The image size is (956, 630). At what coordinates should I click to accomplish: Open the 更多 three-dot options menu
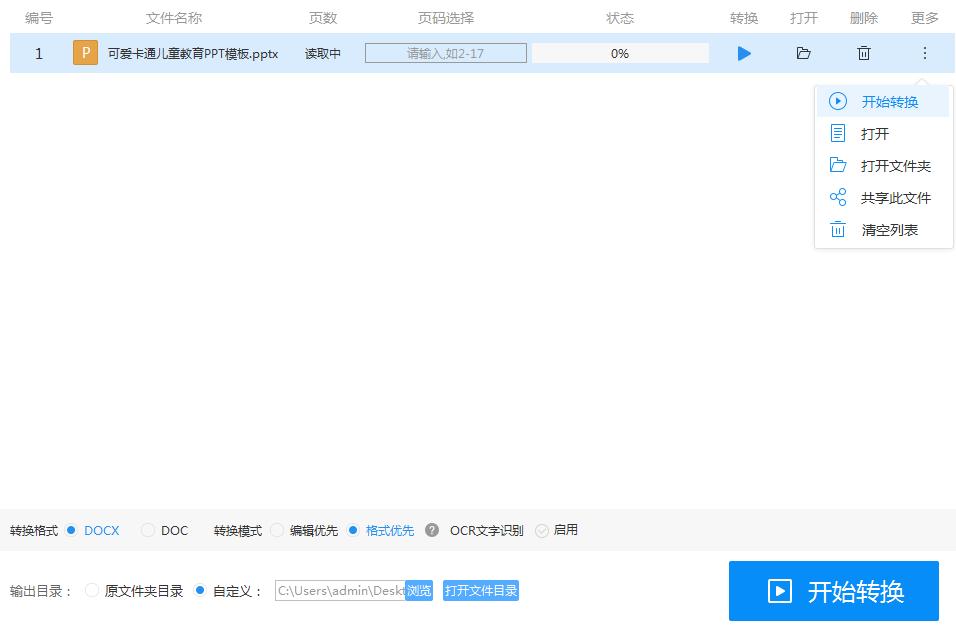coord(924,53)
